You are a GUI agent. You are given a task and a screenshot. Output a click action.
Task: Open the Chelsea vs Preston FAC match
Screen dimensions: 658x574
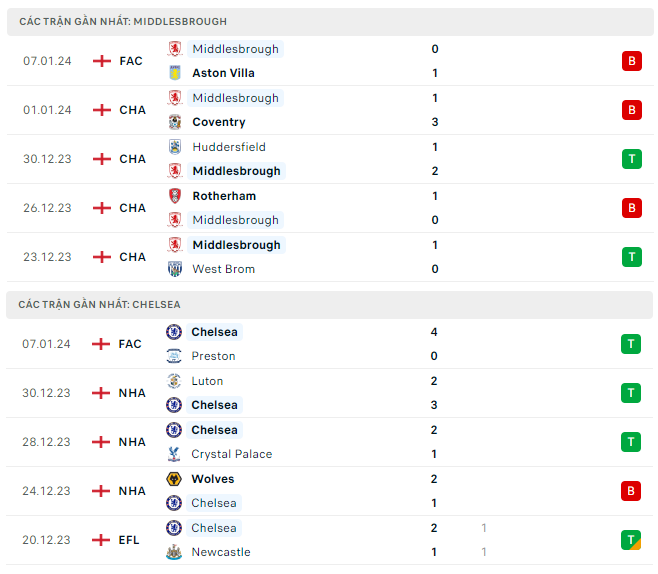coord(330,344)
